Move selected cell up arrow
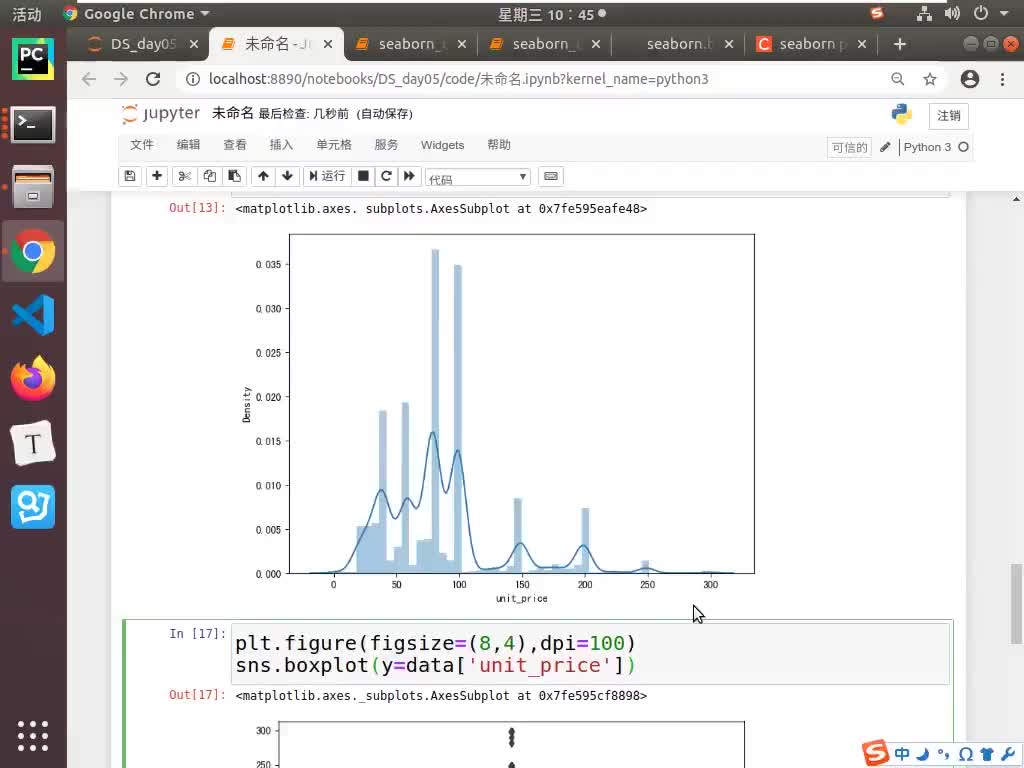 [x=263, y=176]
